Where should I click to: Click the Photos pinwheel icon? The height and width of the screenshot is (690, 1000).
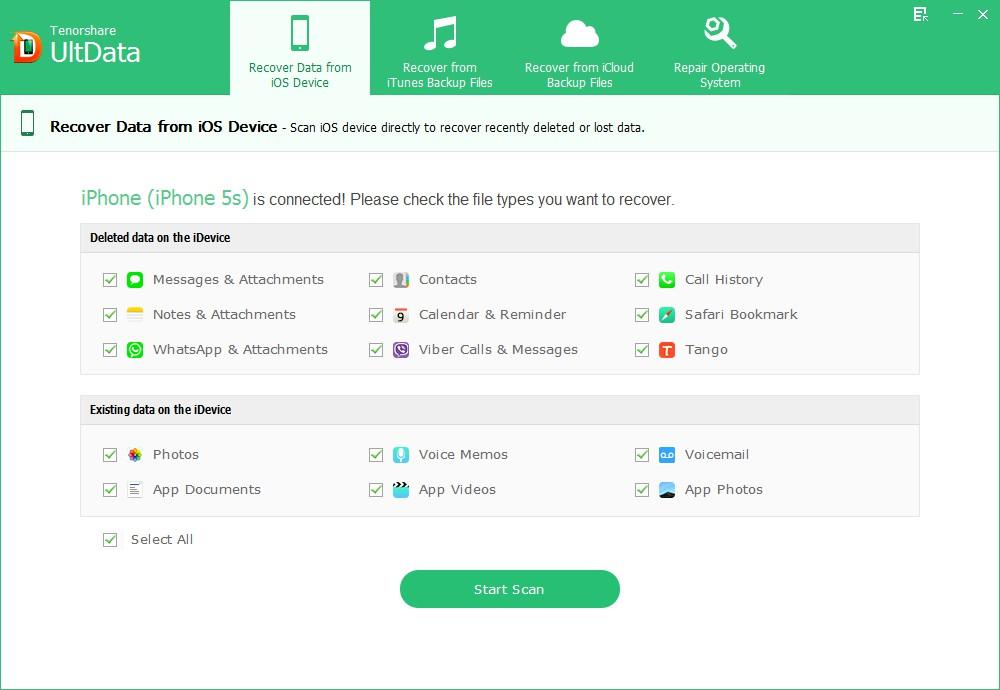coord(135,454)
